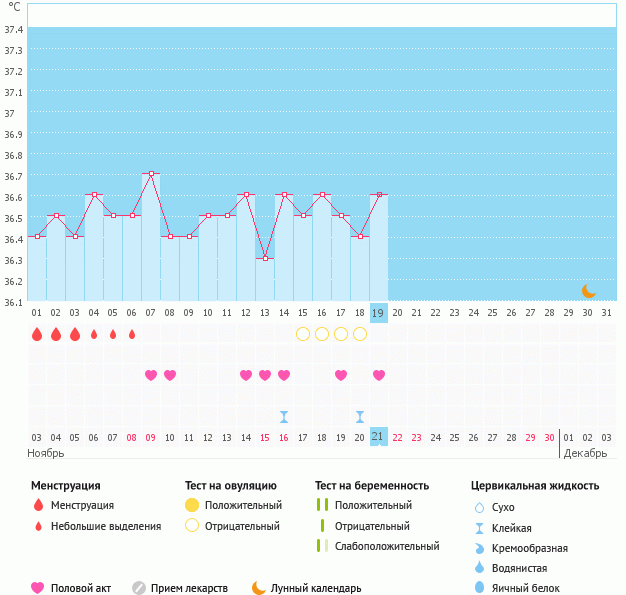
Task: Click the heart icon on cycle day 07
Action: point(151,375)
